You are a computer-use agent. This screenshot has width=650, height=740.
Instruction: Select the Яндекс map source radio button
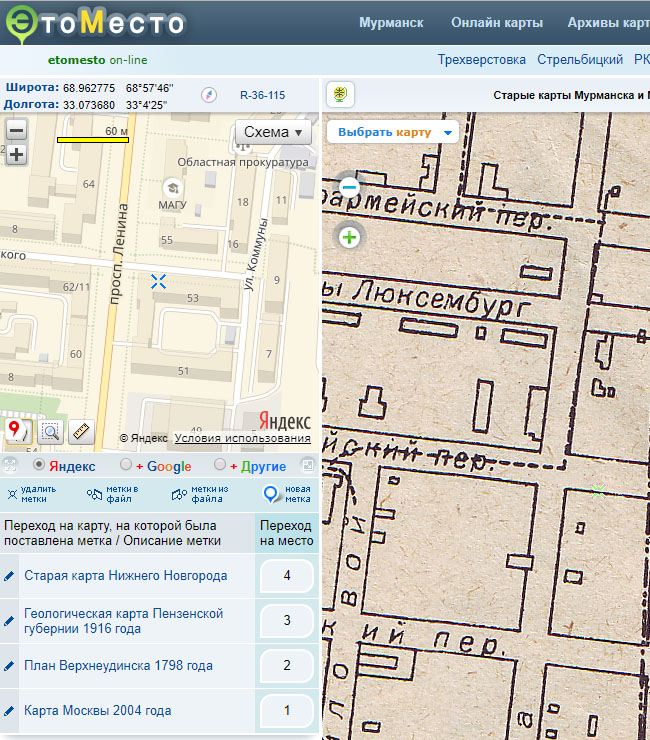click(39, 465)
